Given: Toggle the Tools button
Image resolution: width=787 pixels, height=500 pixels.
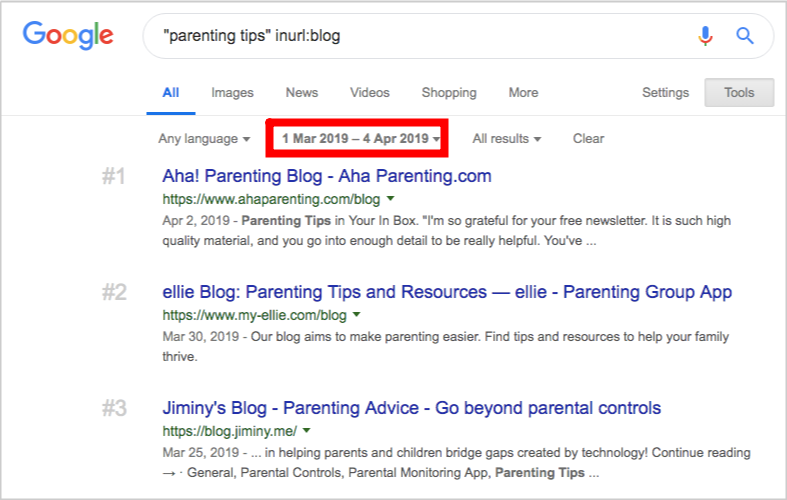Looking at the screenshot, I should tap(739, 92).
